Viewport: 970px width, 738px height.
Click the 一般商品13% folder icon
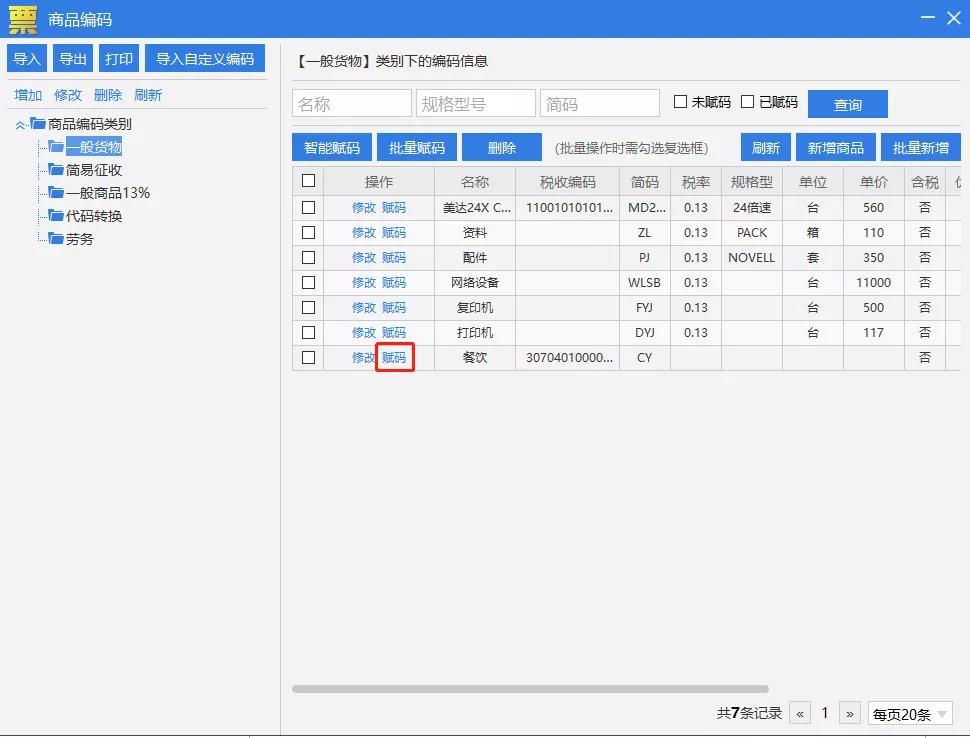point(56,192)
